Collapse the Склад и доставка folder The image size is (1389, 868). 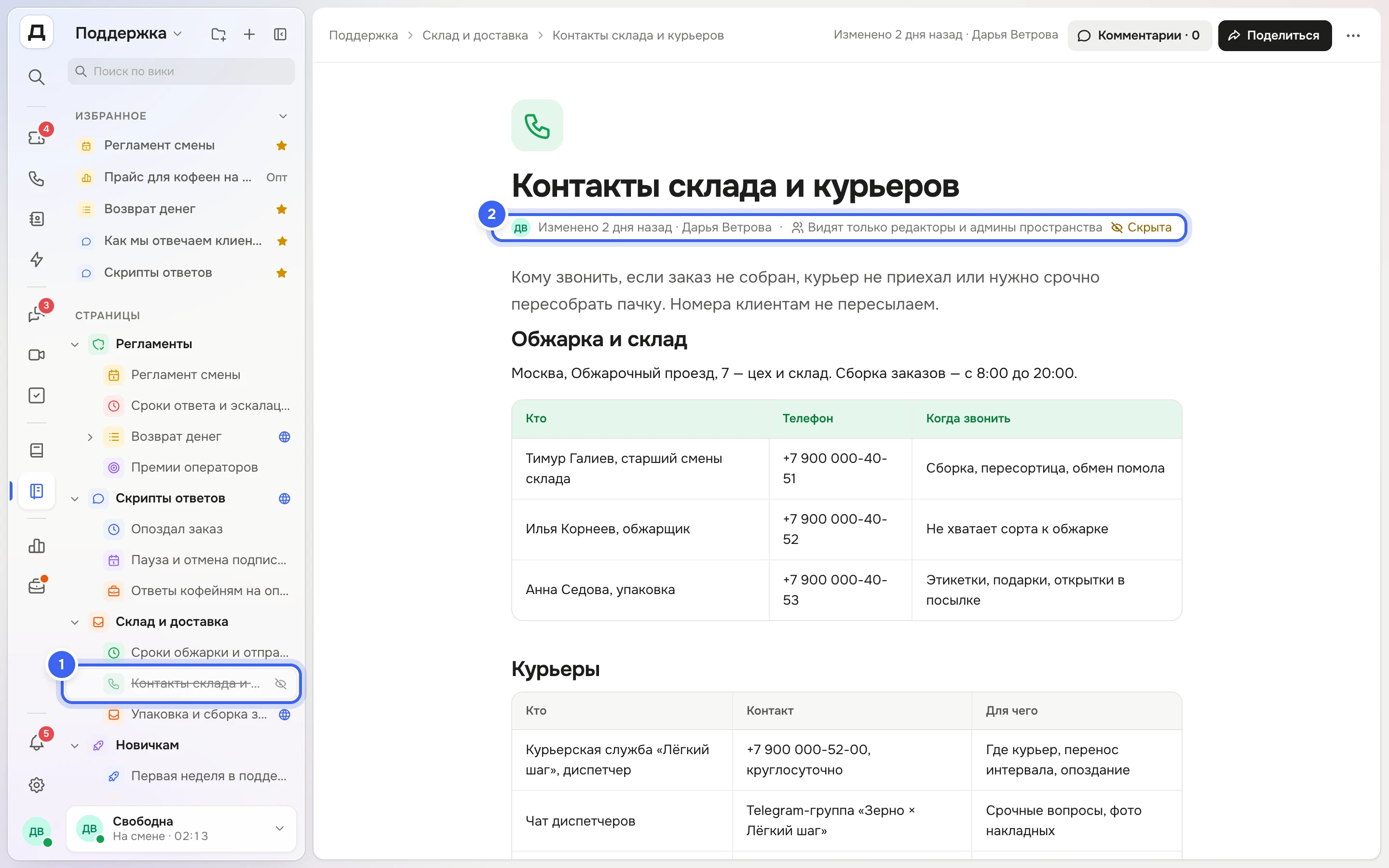(75, 622)
